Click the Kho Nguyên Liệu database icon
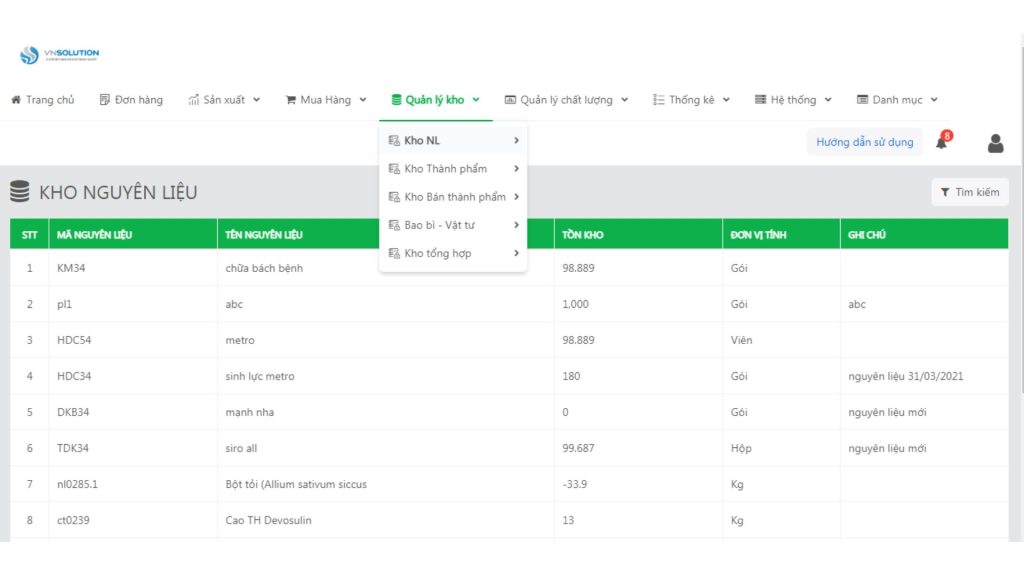1024x576 pixels. [20, 192]
